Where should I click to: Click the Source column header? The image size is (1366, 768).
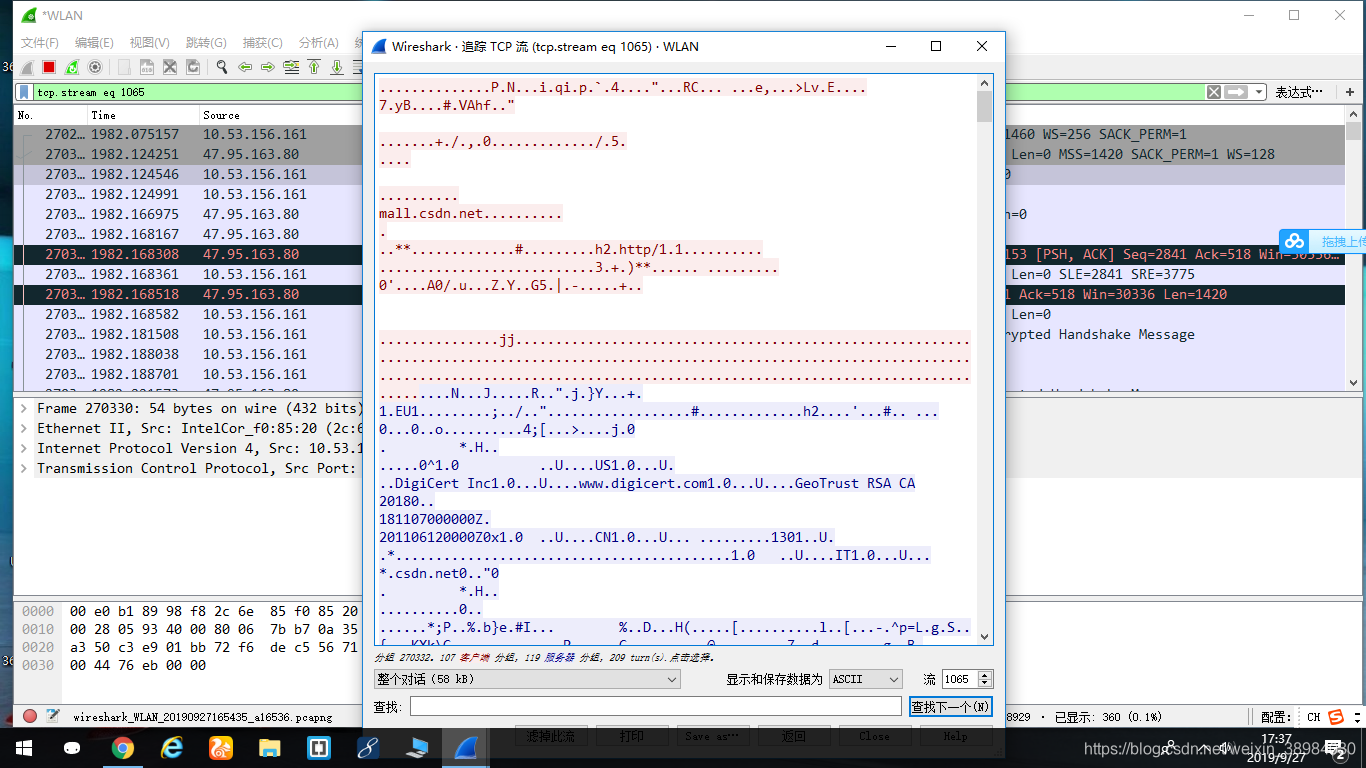coord(280,115)
